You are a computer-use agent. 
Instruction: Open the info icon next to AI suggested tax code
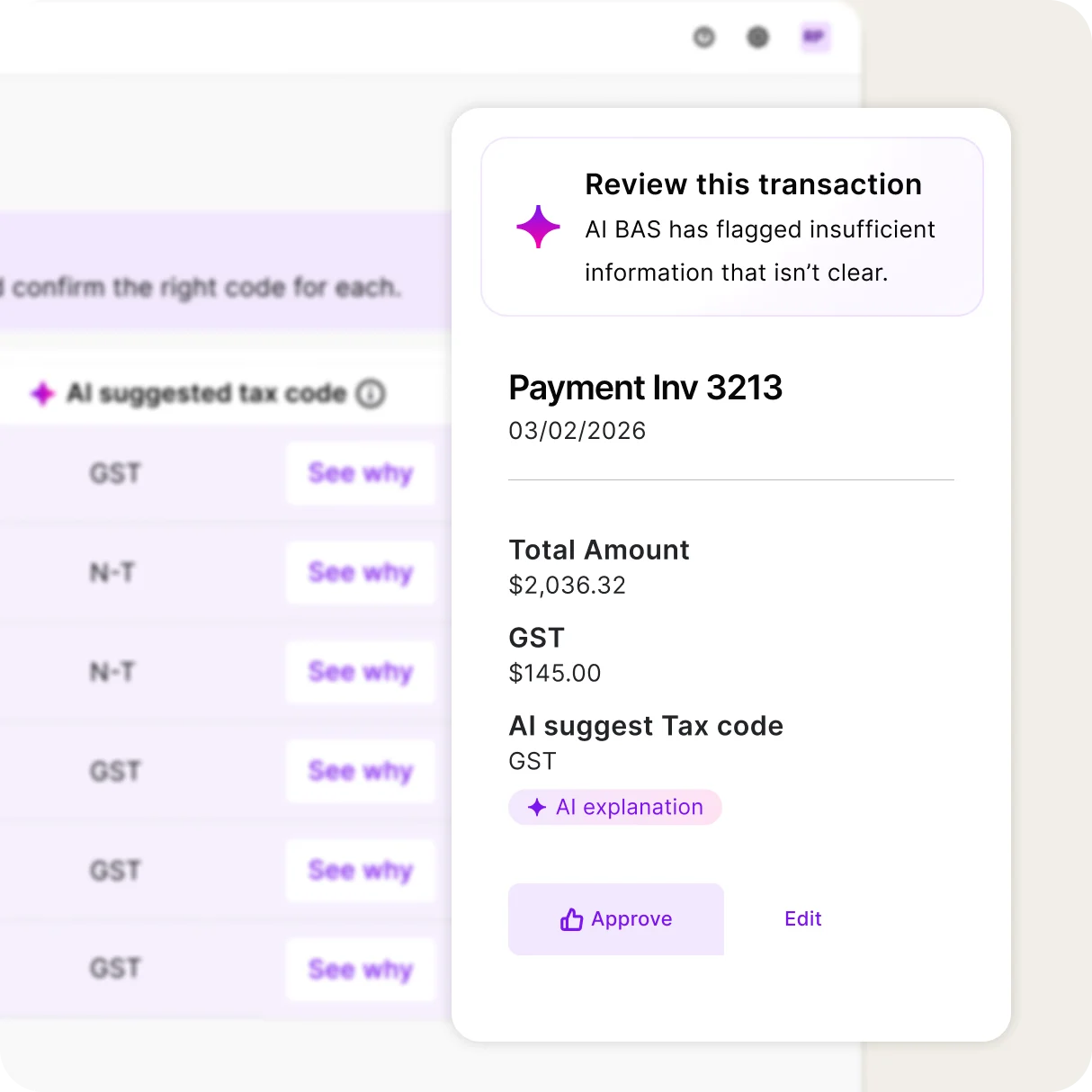[371, 393]
